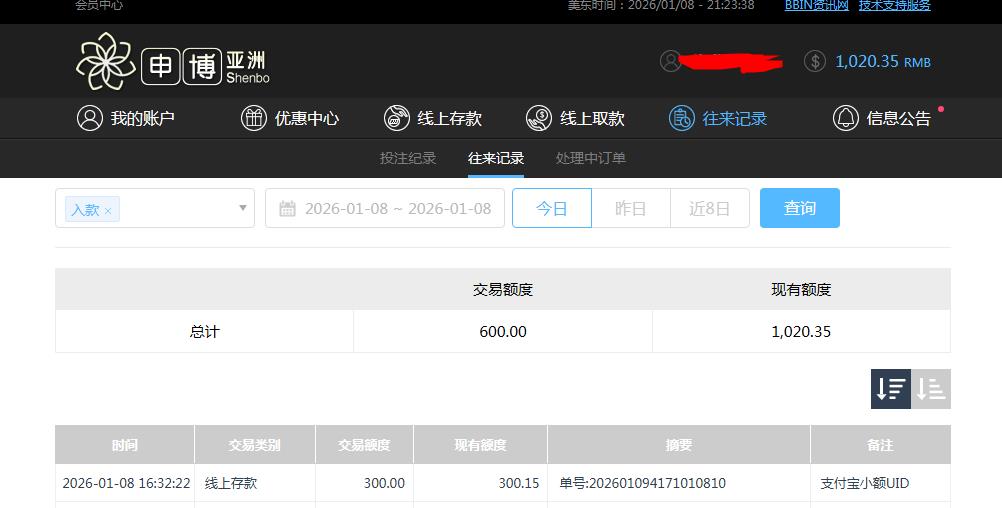Switch to 投注纪录 tab
1002x508 pixels.
(408, 158)
